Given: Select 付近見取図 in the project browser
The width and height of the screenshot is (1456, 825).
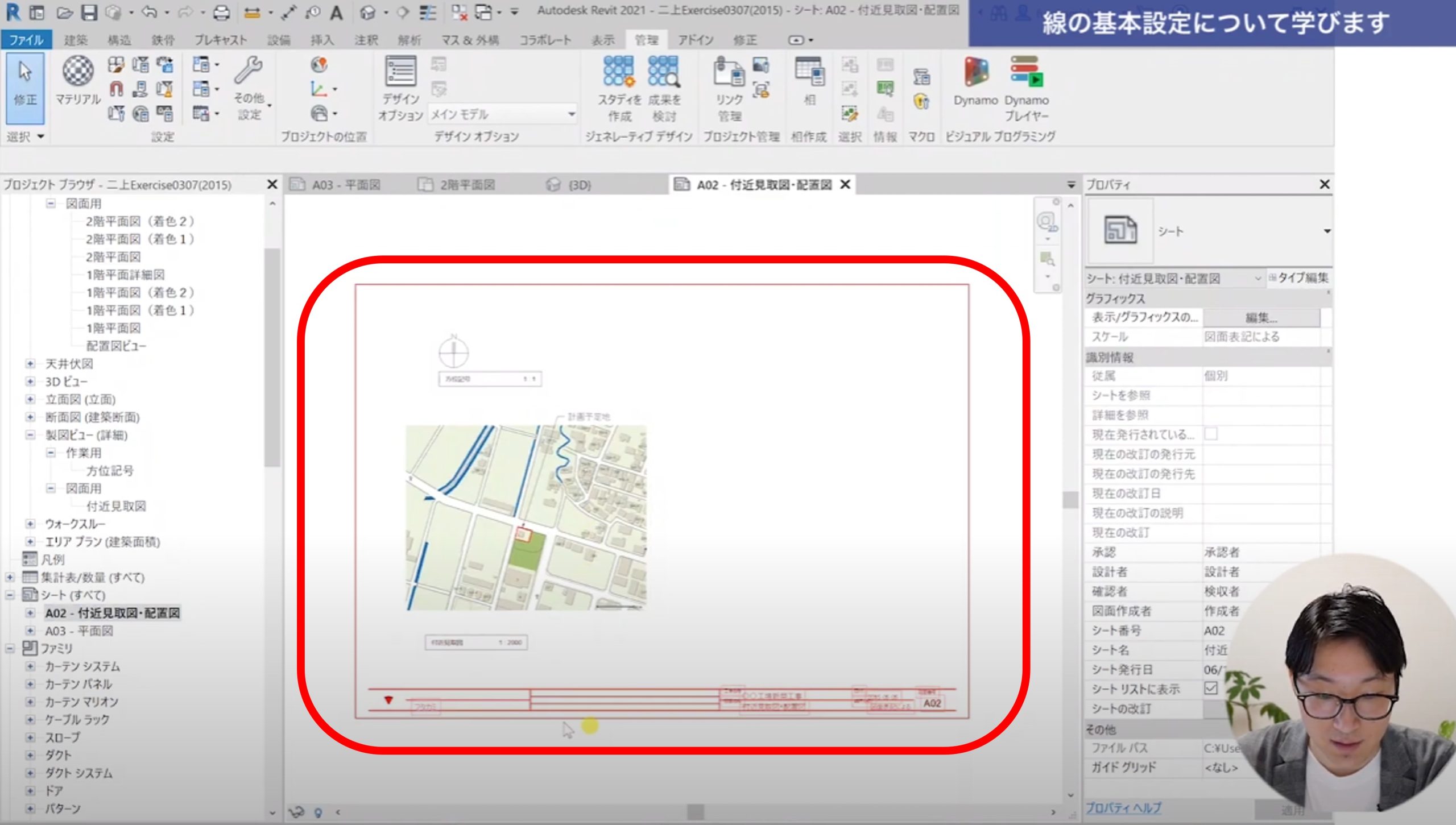Looking at the screenshot, I should coord(116,506).
